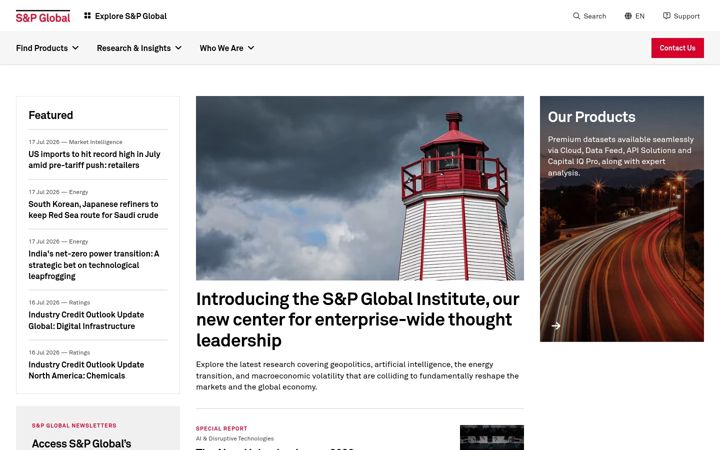720x450 pixels.
Task: Click the Market Intelligence category tag
Action: coord(96,142)
